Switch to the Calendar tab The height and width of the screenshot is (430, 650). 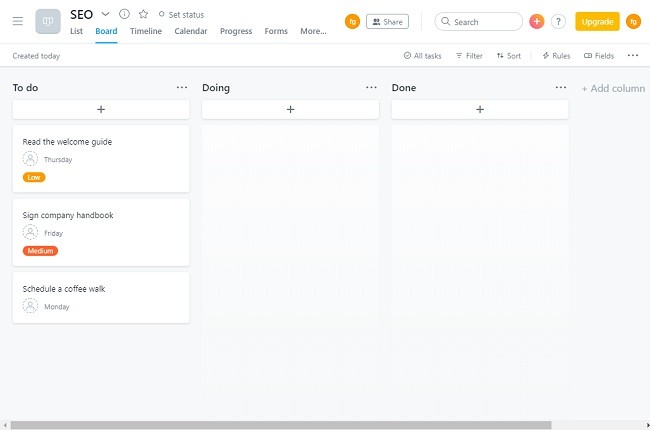[x=191, y=31]
